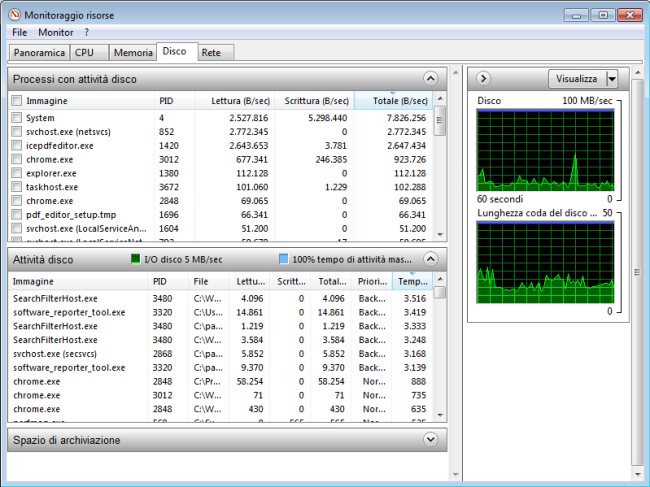
Task: Click the Disco throughput graph
Action: click(545, 150)
